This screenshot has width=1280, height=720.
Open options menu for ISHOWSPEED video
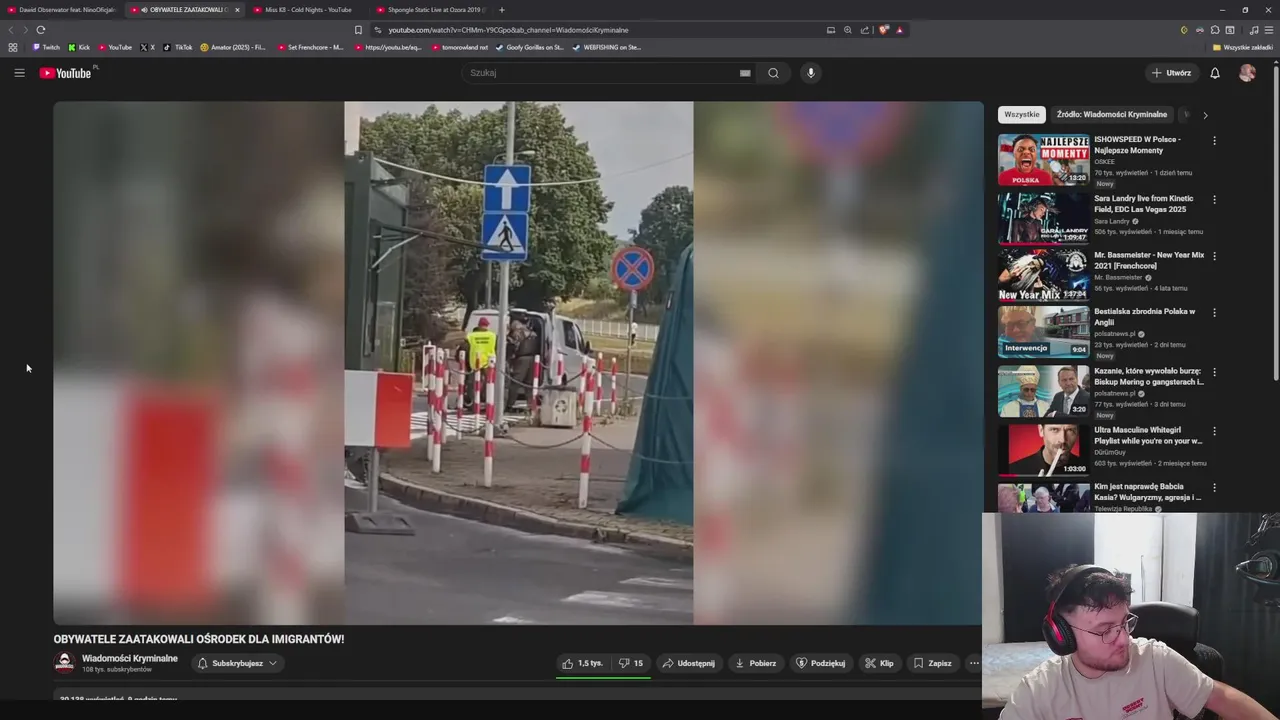pyautogui.click(x=1215, y=141)
